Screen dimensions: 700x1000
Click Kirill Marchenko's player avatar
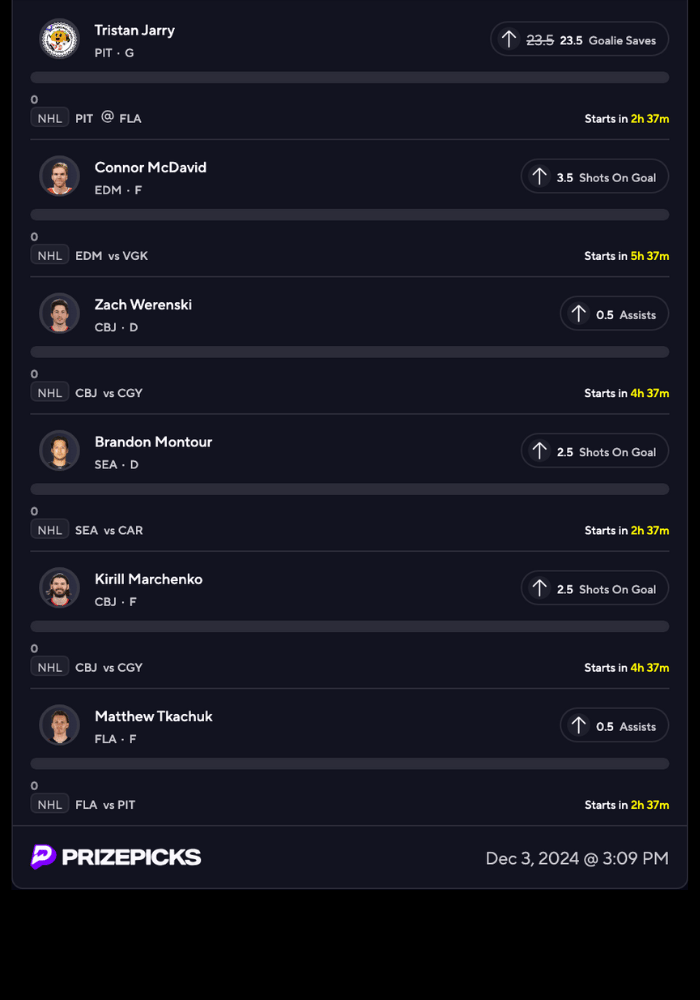coord(59,587)
